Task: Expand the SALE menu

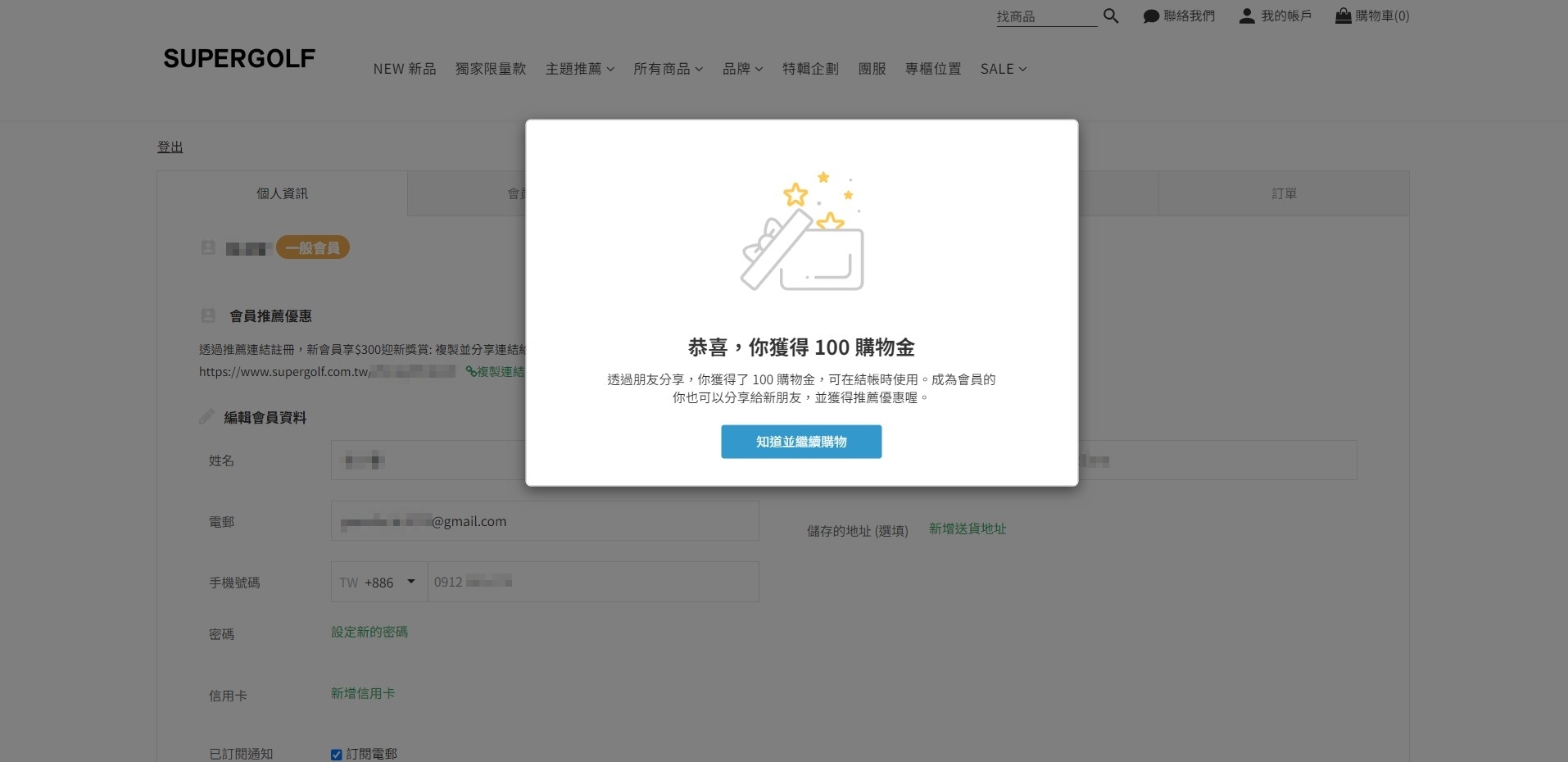Action: [1004, 69]
